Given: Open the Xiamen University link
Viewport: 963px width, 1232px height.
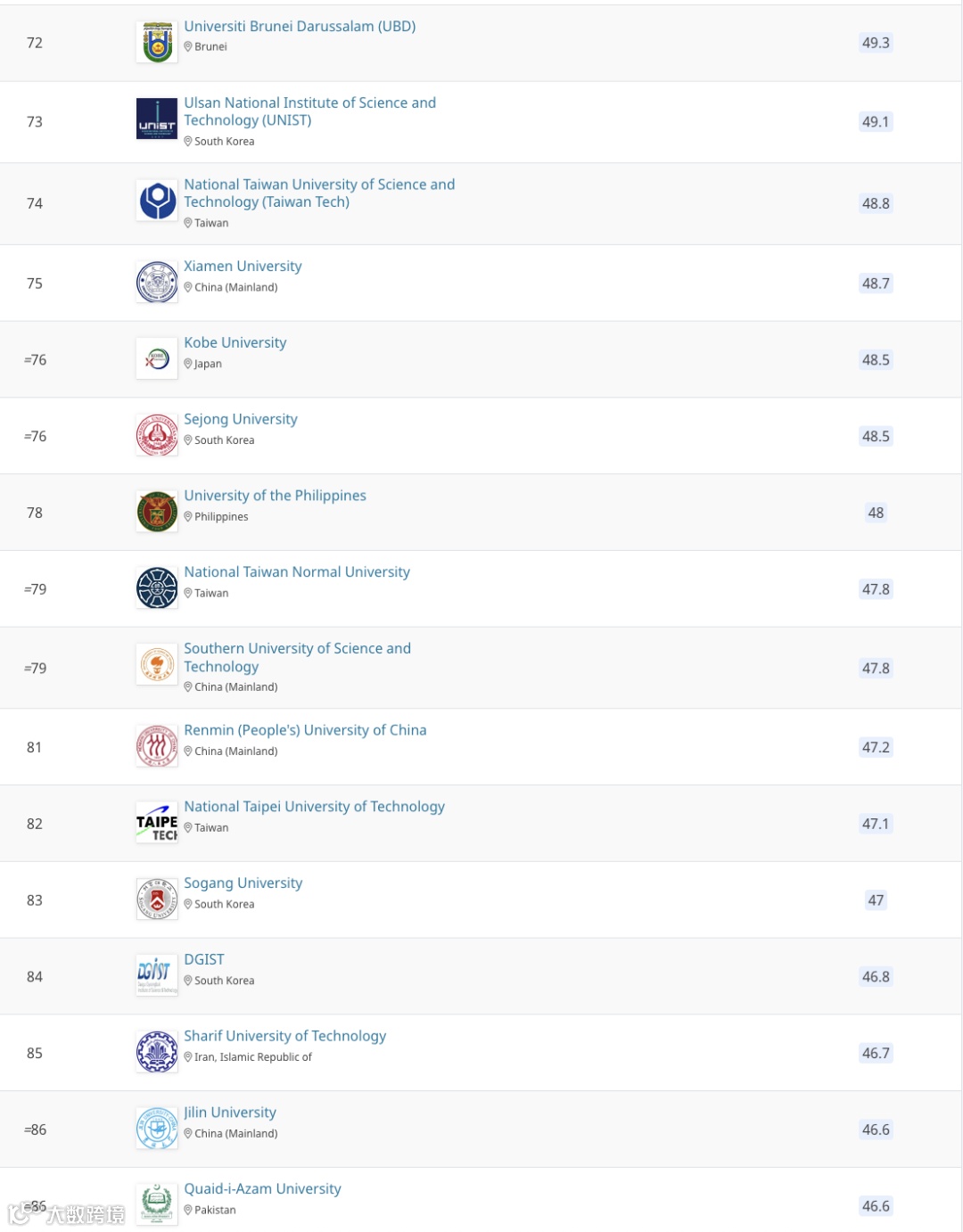Looking at the screenshot, I should (x=243, y=266).
